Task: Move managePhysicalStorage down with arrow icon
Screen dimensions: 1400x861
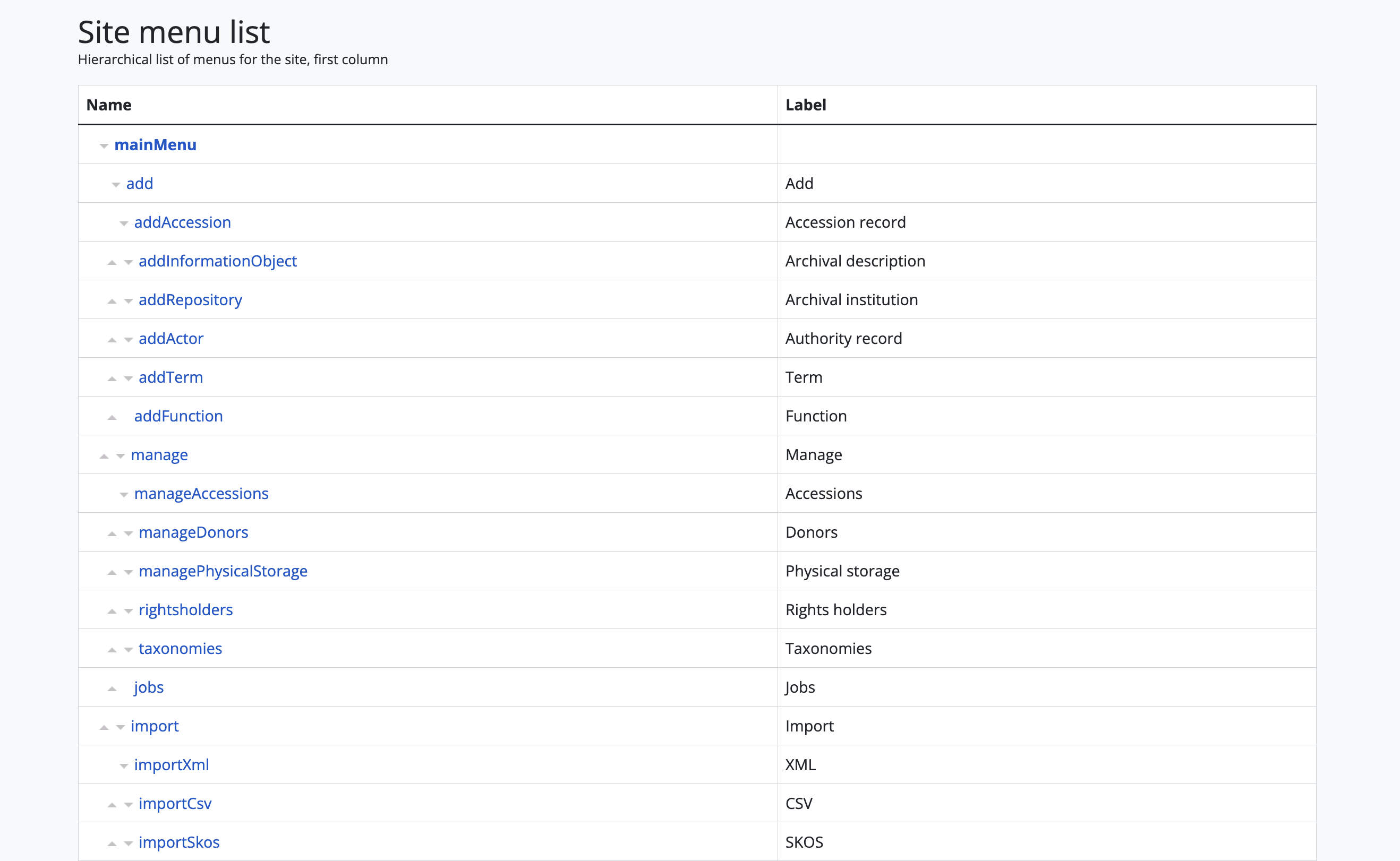Action: tap(128, 572)
